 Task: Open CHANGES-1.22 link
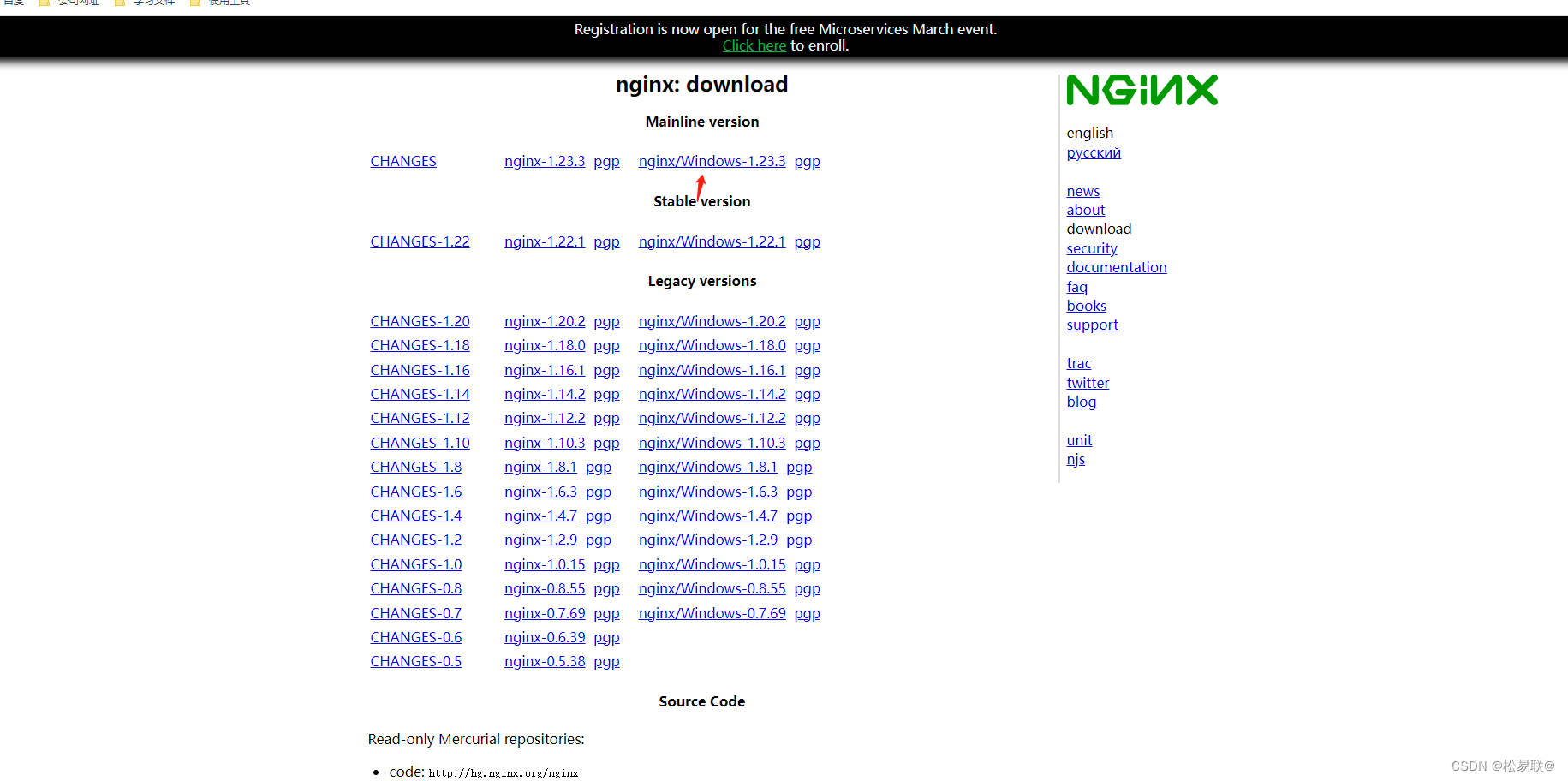tap(420, 241)
